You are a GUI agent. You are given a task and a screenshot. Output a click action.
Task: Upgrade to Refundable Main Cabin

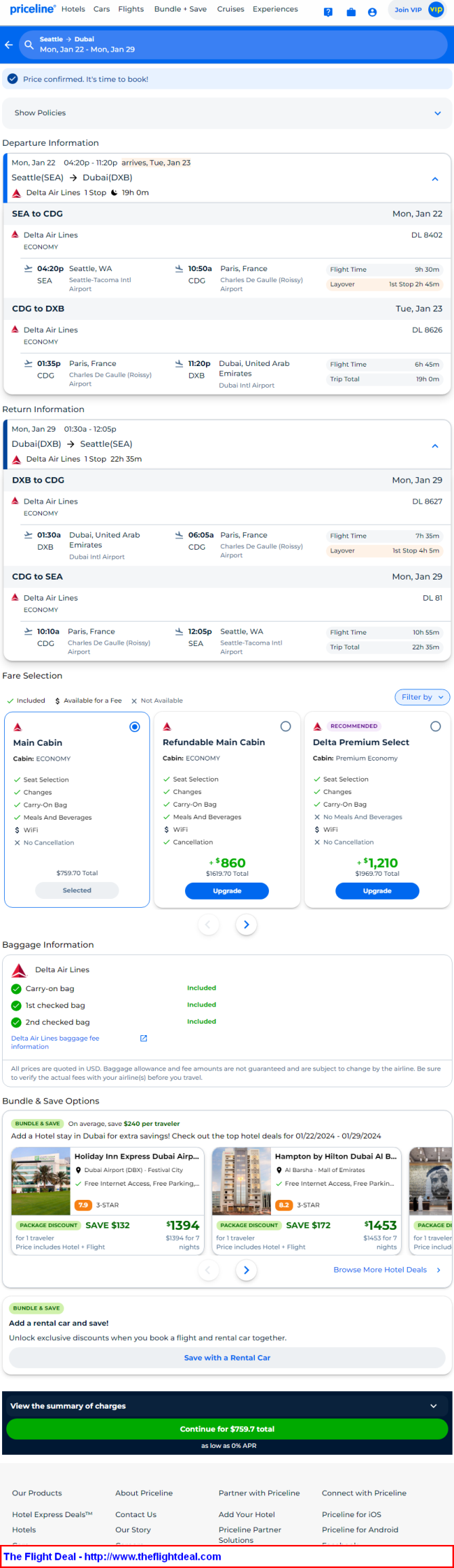point(227,891)
